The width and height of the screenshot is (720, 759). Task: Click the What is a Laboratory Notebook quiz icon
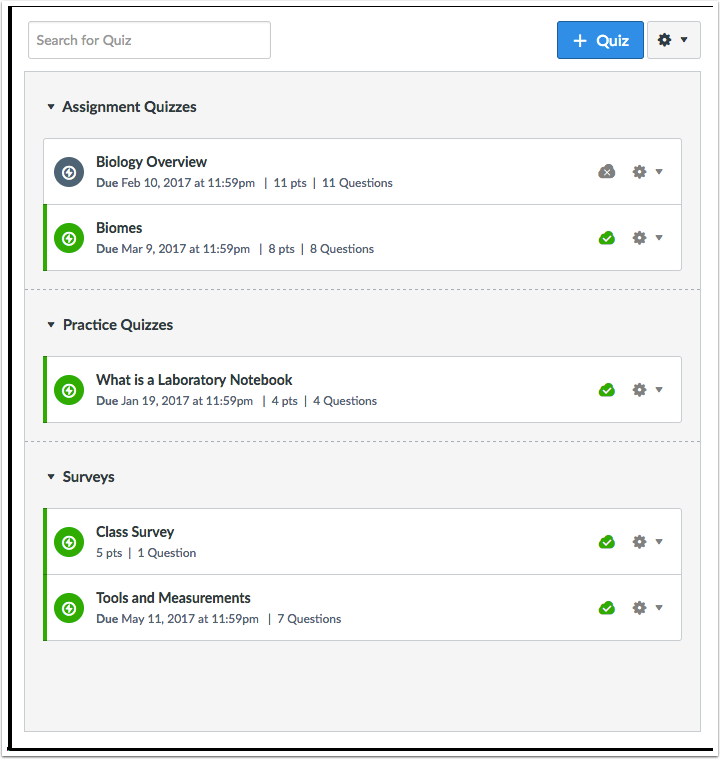click(x=69, y=390)
